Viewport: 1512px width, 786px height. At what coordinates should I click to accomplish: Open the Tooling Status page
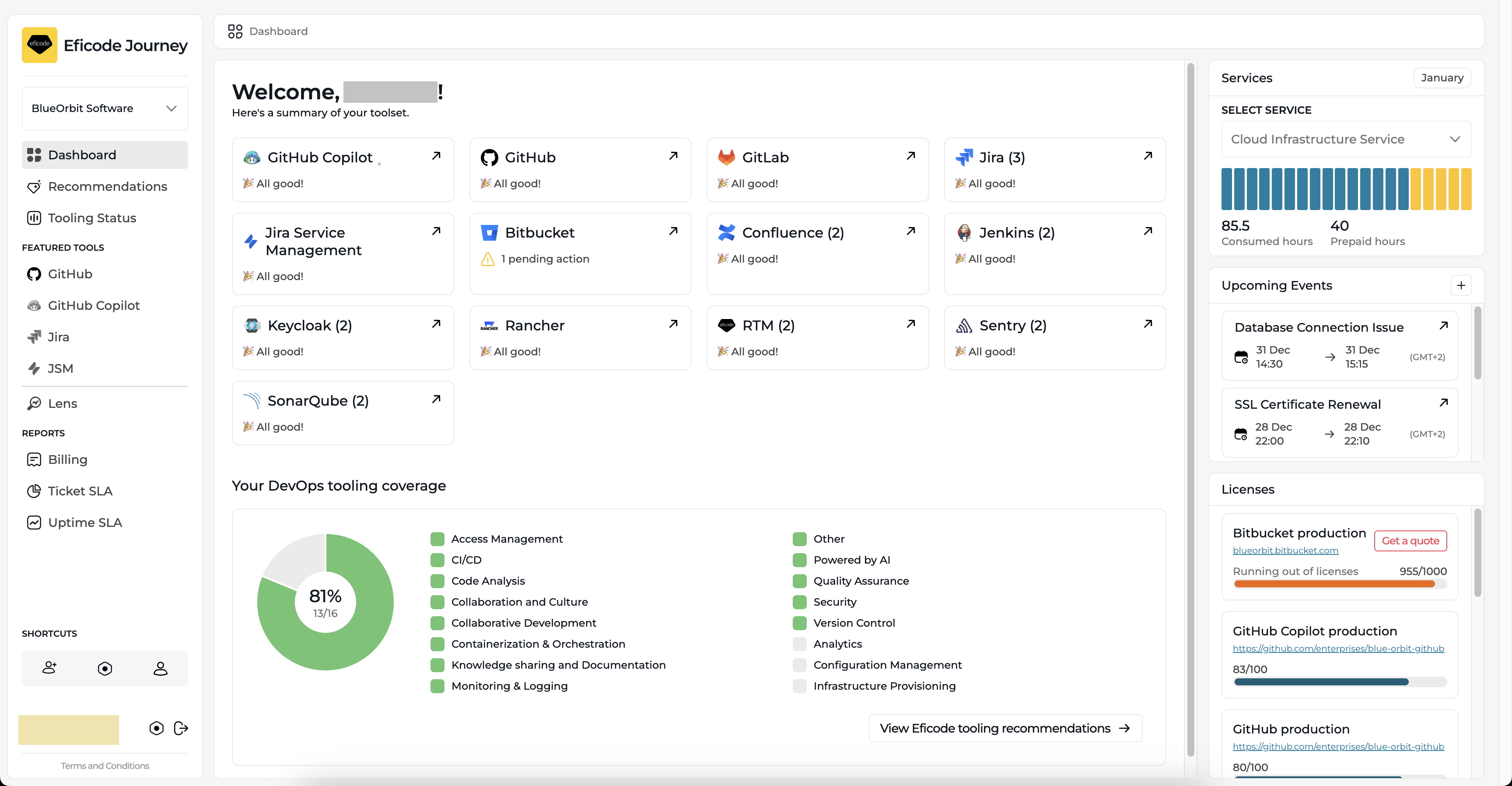pyautogui.click(x=91, y=218)
